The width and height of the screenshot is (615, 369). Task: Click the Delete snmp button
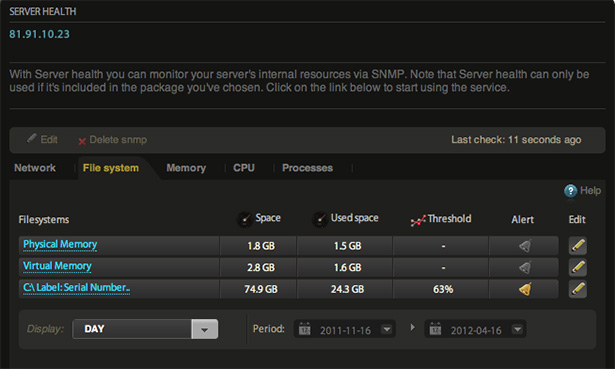tap(113, 140)
